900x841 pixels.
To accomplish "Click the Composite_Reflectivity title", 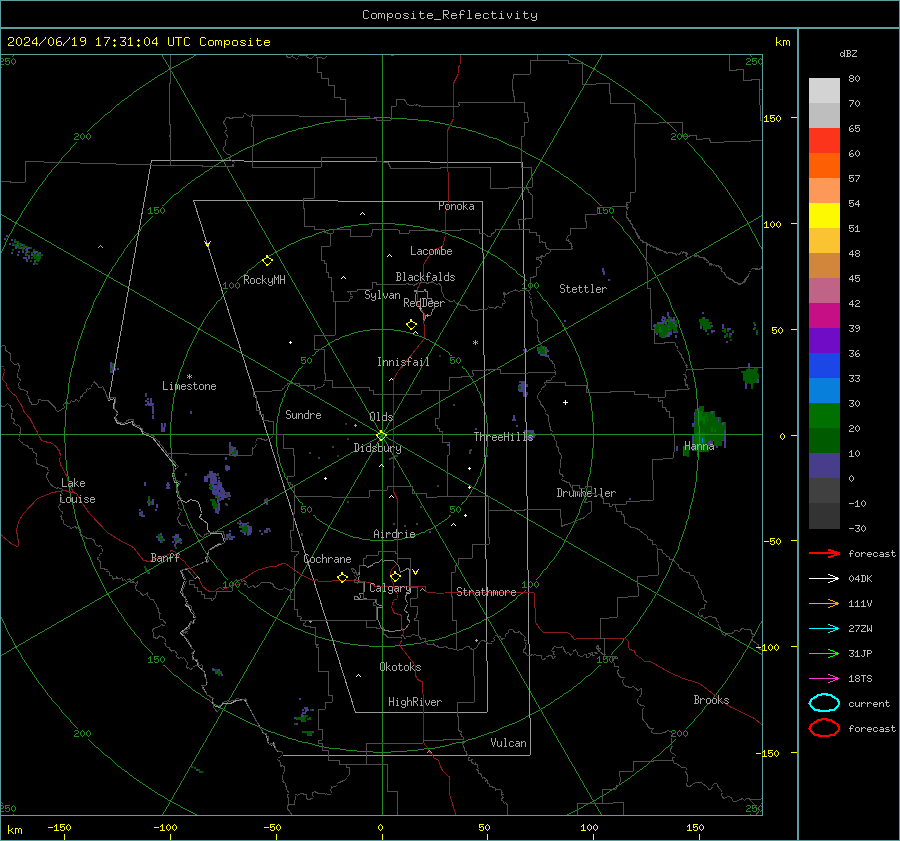I will pyautogui.click(x=449, y=15).
